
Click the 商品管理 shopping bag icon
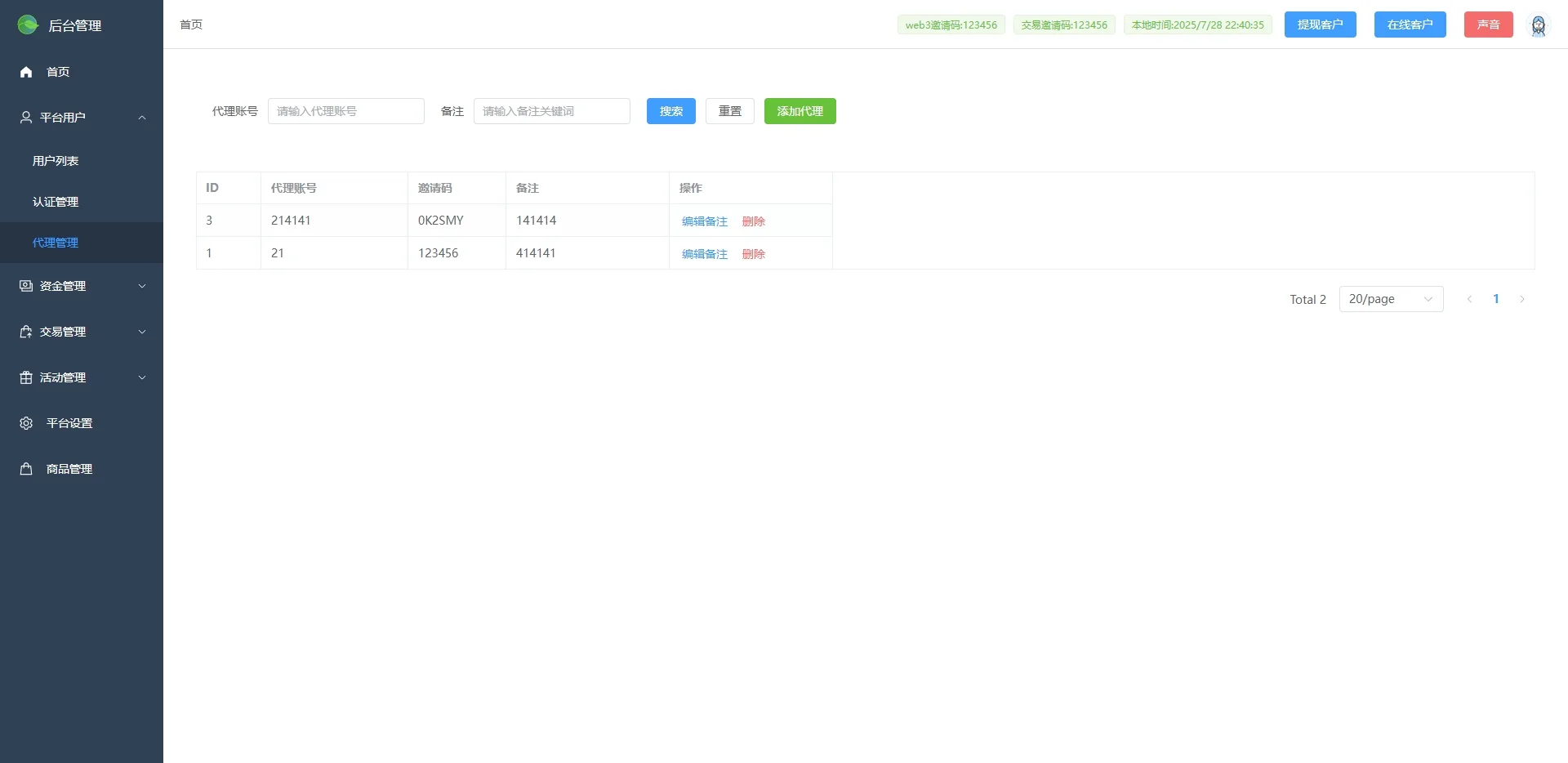pyautogui.click(x=26, y=469)
